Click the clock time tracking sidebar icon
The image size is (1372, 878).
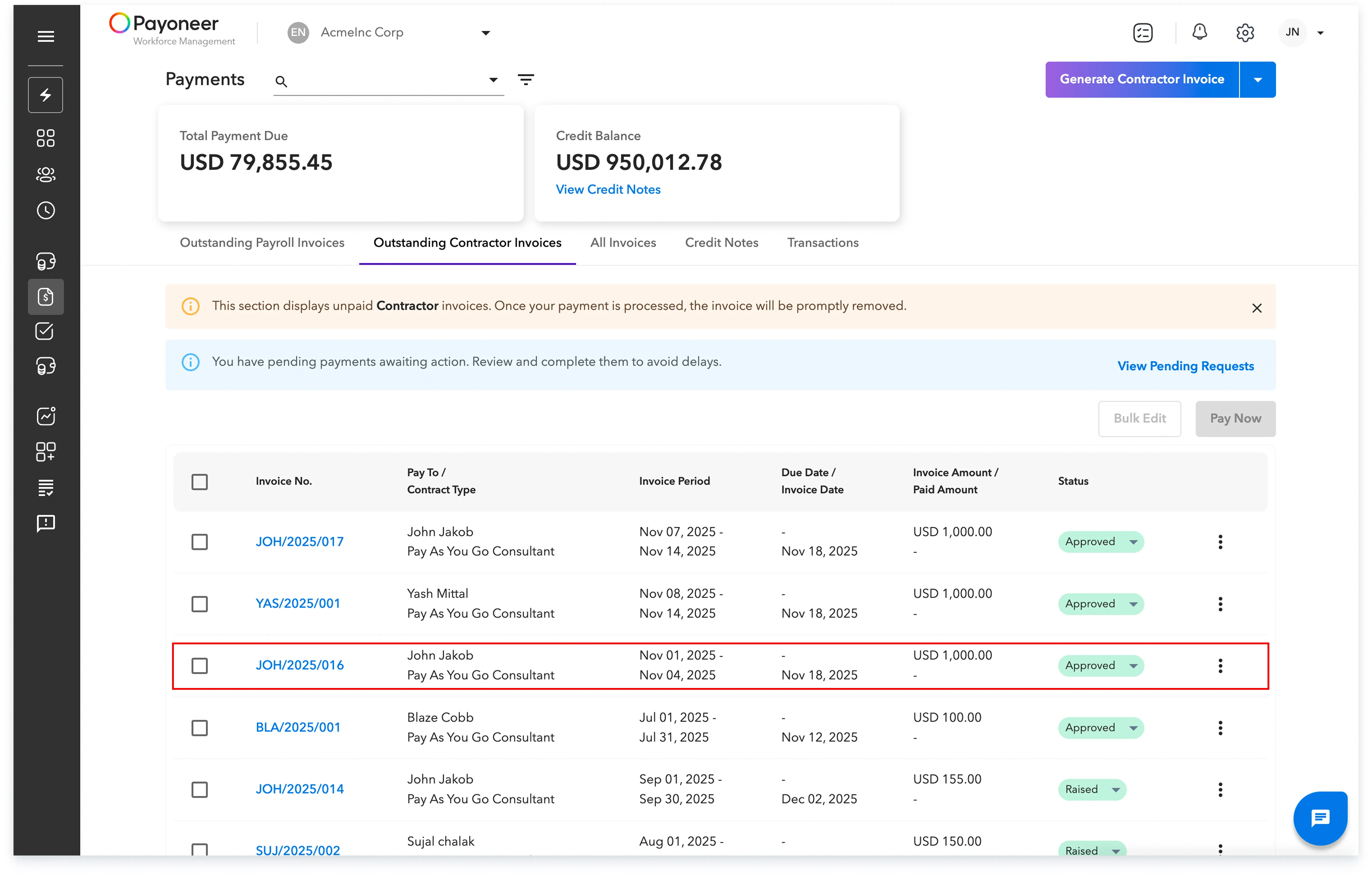pos(46,210)
